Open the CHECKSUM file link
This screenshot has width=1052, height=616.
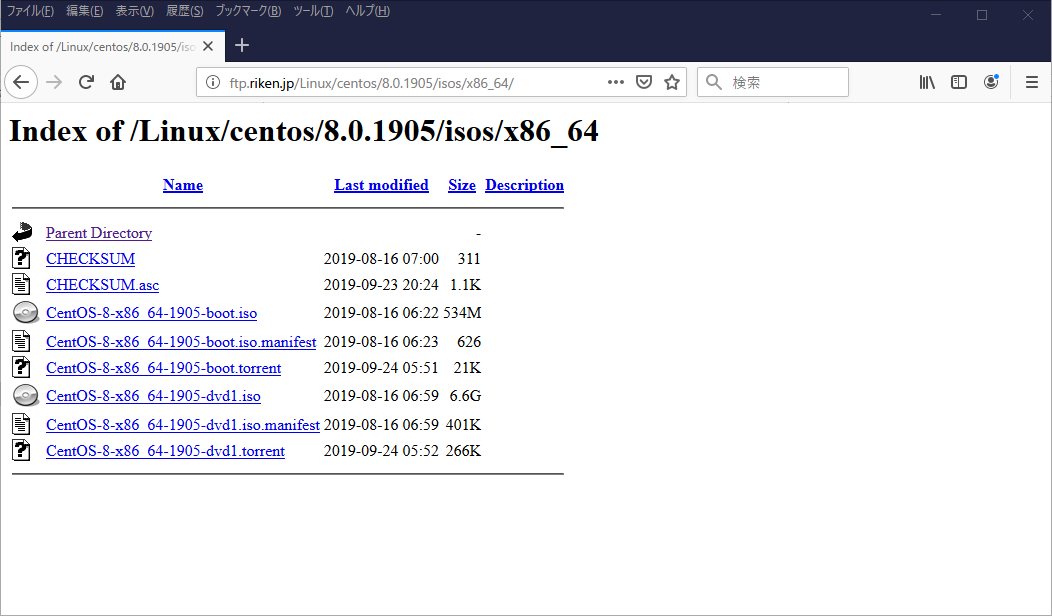tap(91, 259)
